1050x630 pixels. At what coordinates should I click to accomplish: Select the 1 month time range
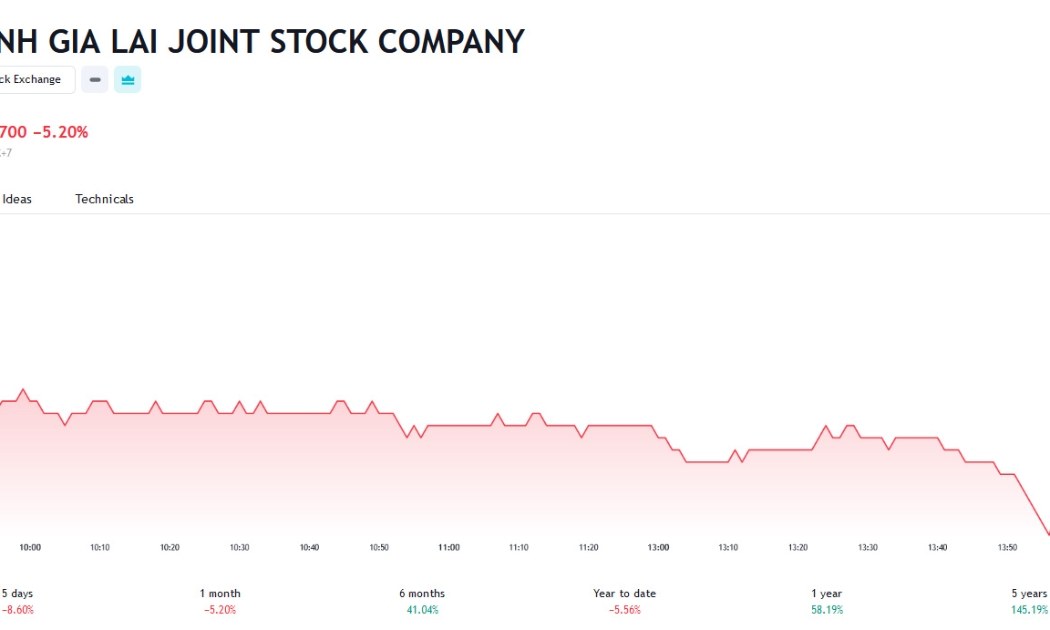point(220,601)
